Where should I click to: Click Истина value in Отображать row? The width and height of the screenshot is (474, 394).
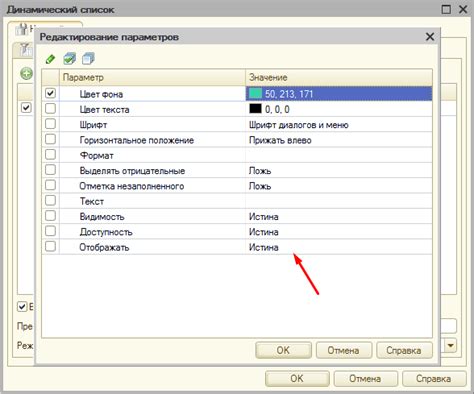264,248
